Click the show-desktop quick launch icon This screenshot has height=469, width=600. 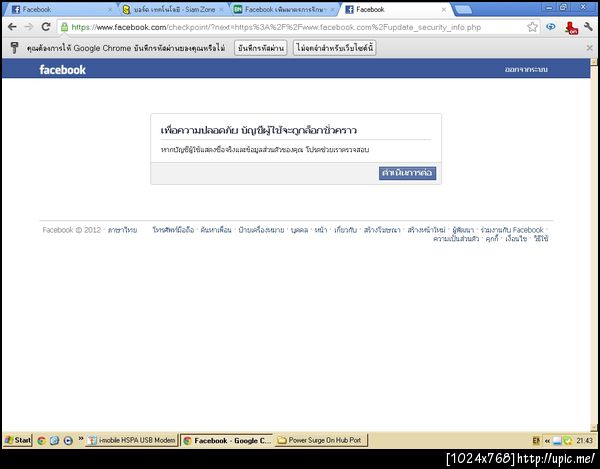coord(55,441)
